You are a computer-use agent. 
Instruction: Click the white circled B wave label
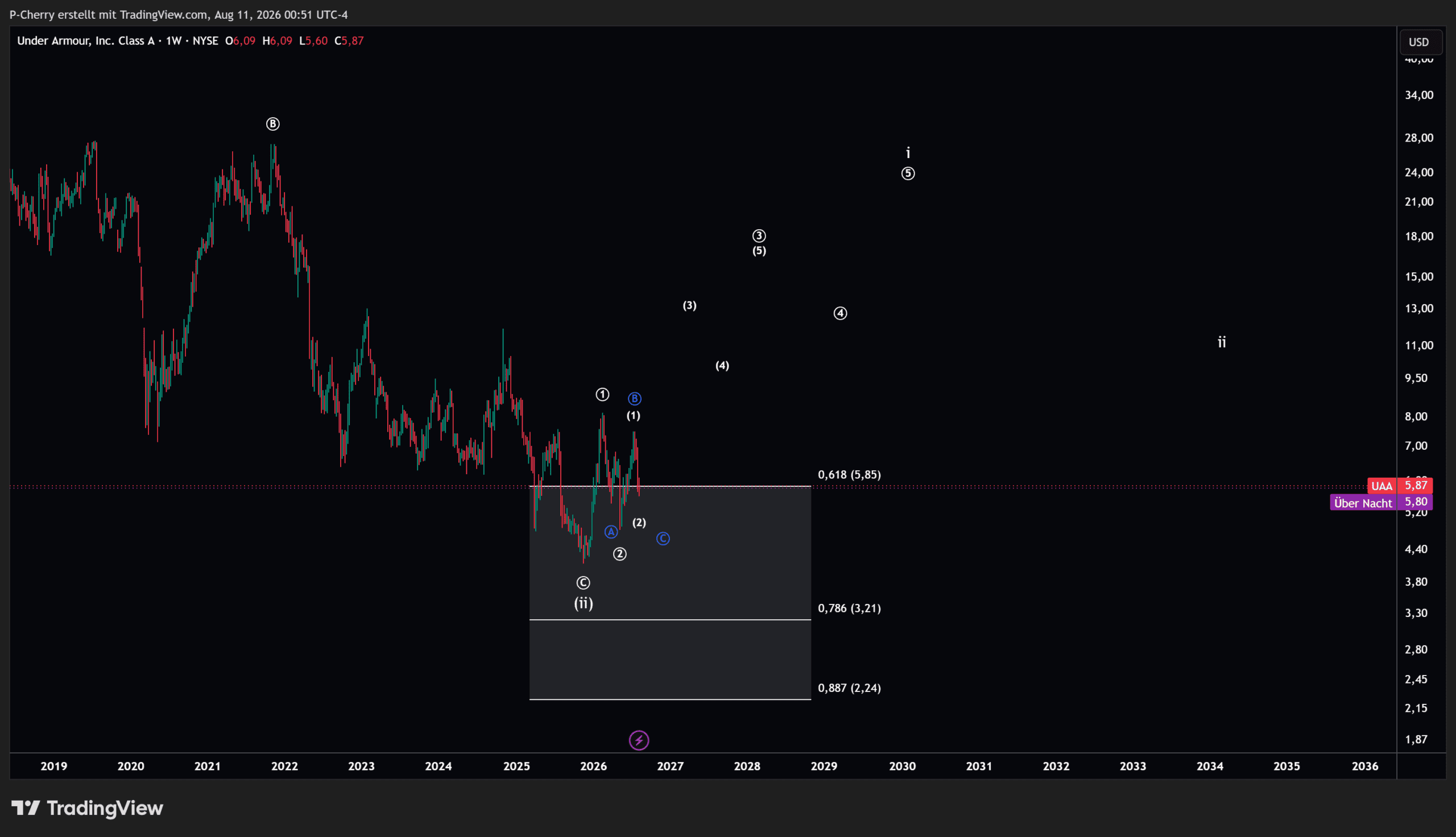[273, 123]
